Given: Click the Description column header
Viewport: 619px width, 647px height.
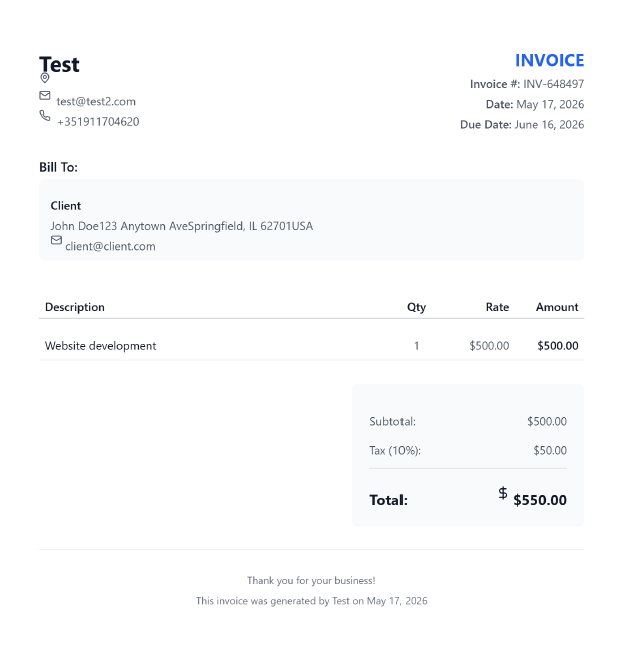Looking at the screenshot, I should point(75,307).
